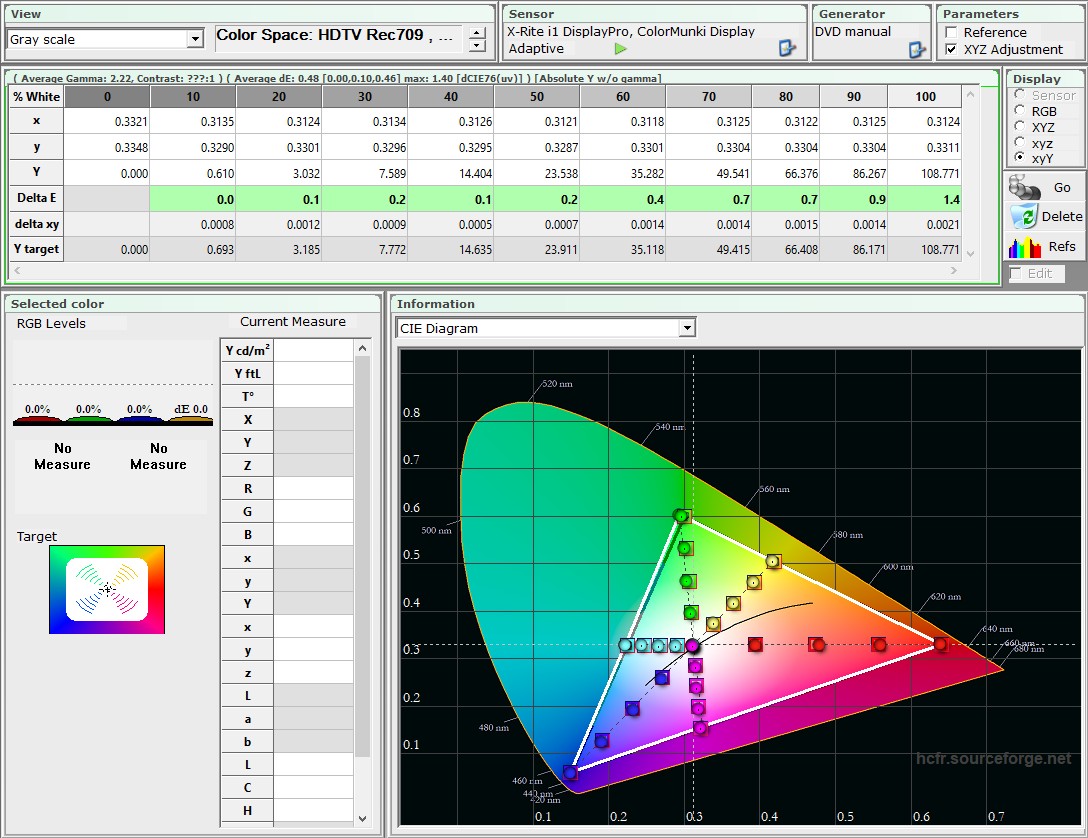Open the generator configuration icon
Viewport: 1088px width, 838px height.
point(917,49)
